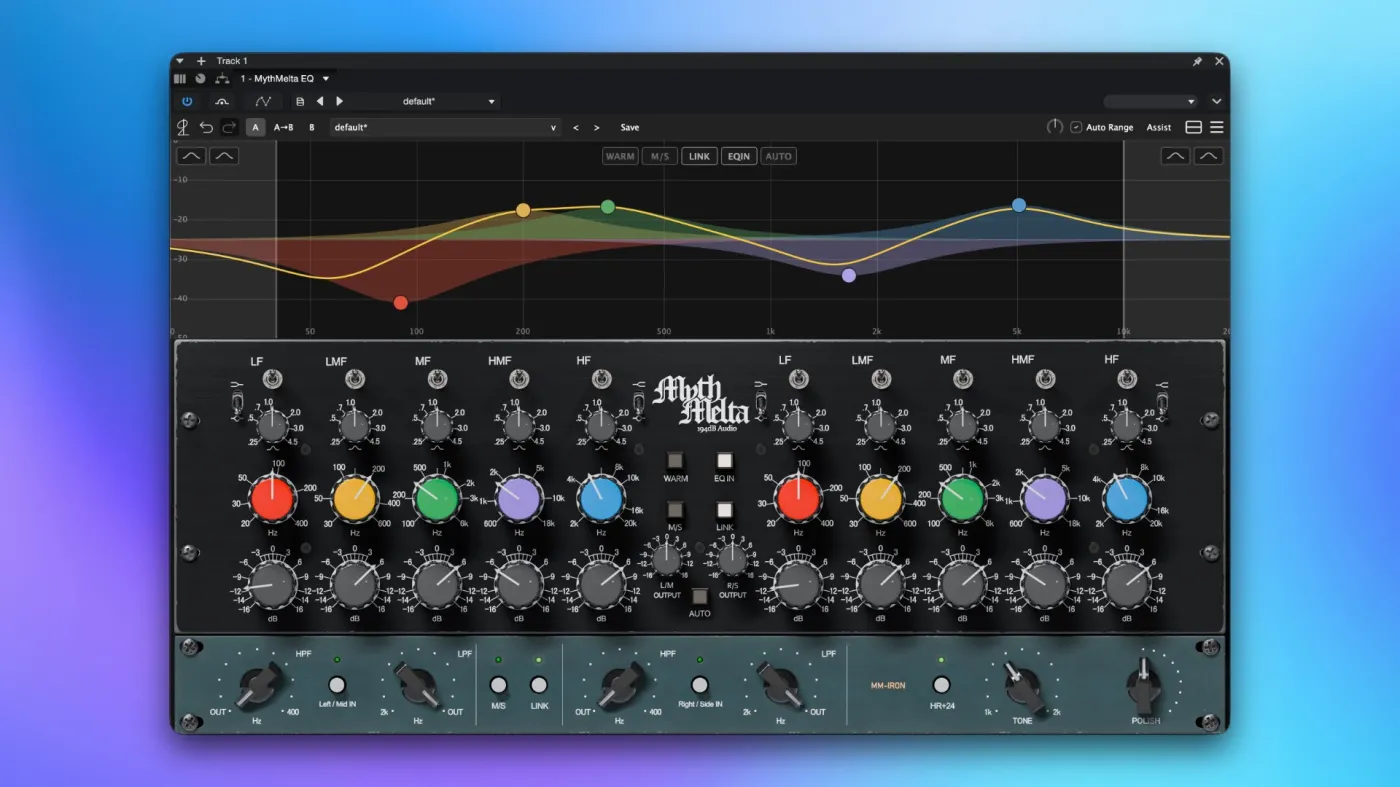
Task: Click the three-bars mixer icon
Action: (x=180, y=78)
